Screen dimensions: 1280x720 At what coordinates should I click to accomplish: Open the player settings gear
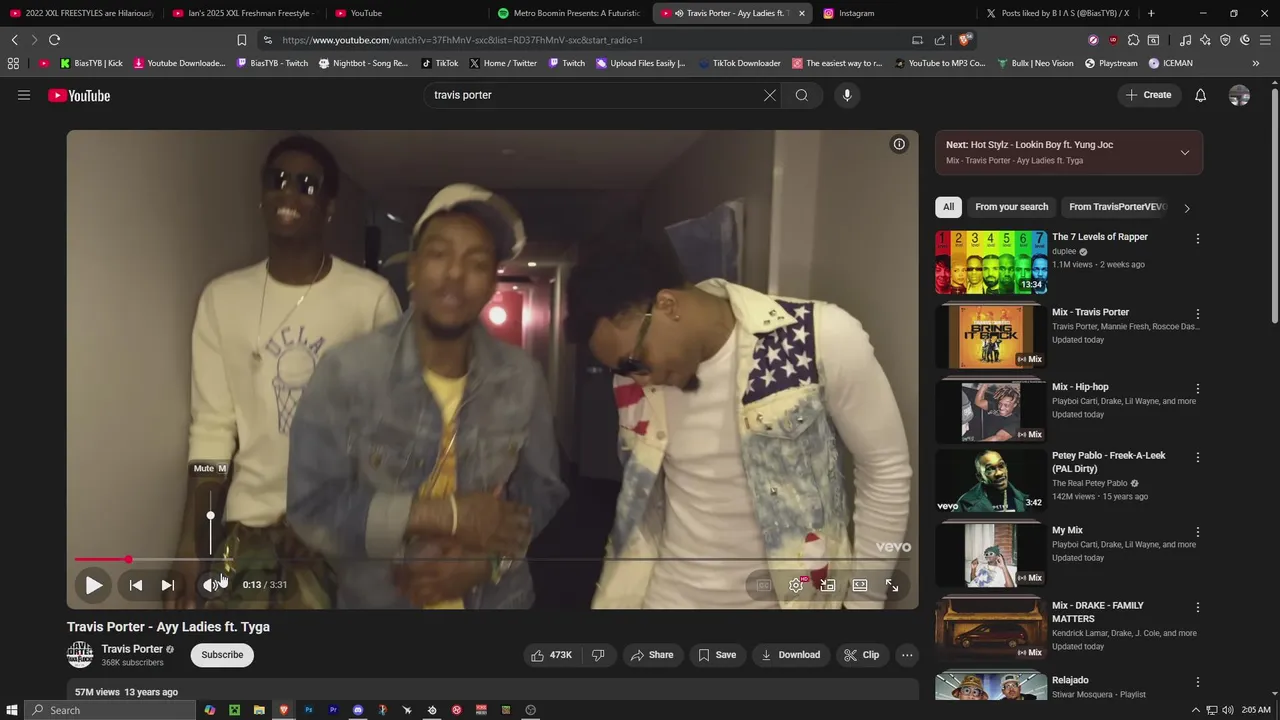click(796, 585)
